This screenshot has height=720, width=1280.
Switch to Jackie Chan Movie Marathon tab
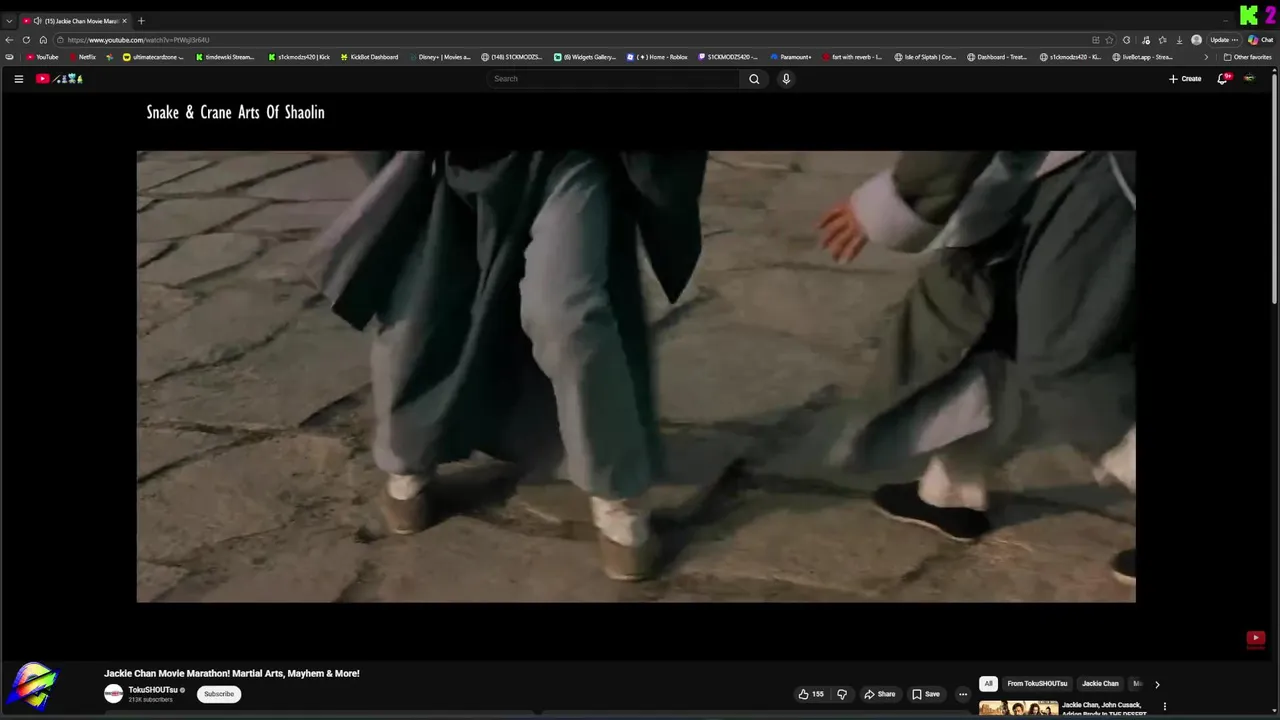coord(76,21)
